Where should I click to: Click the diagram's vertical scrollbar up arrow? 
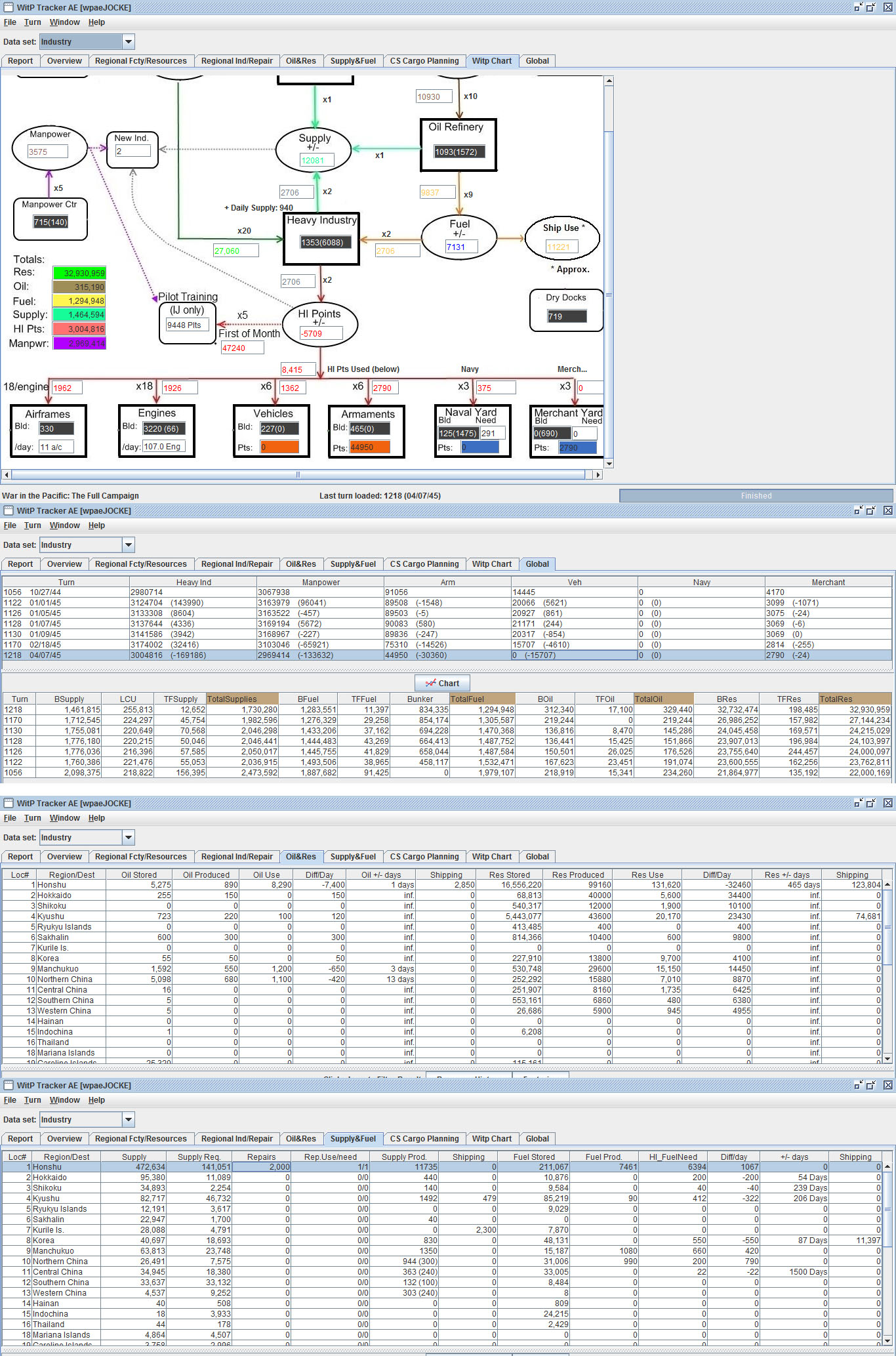[x=609, y=81]
